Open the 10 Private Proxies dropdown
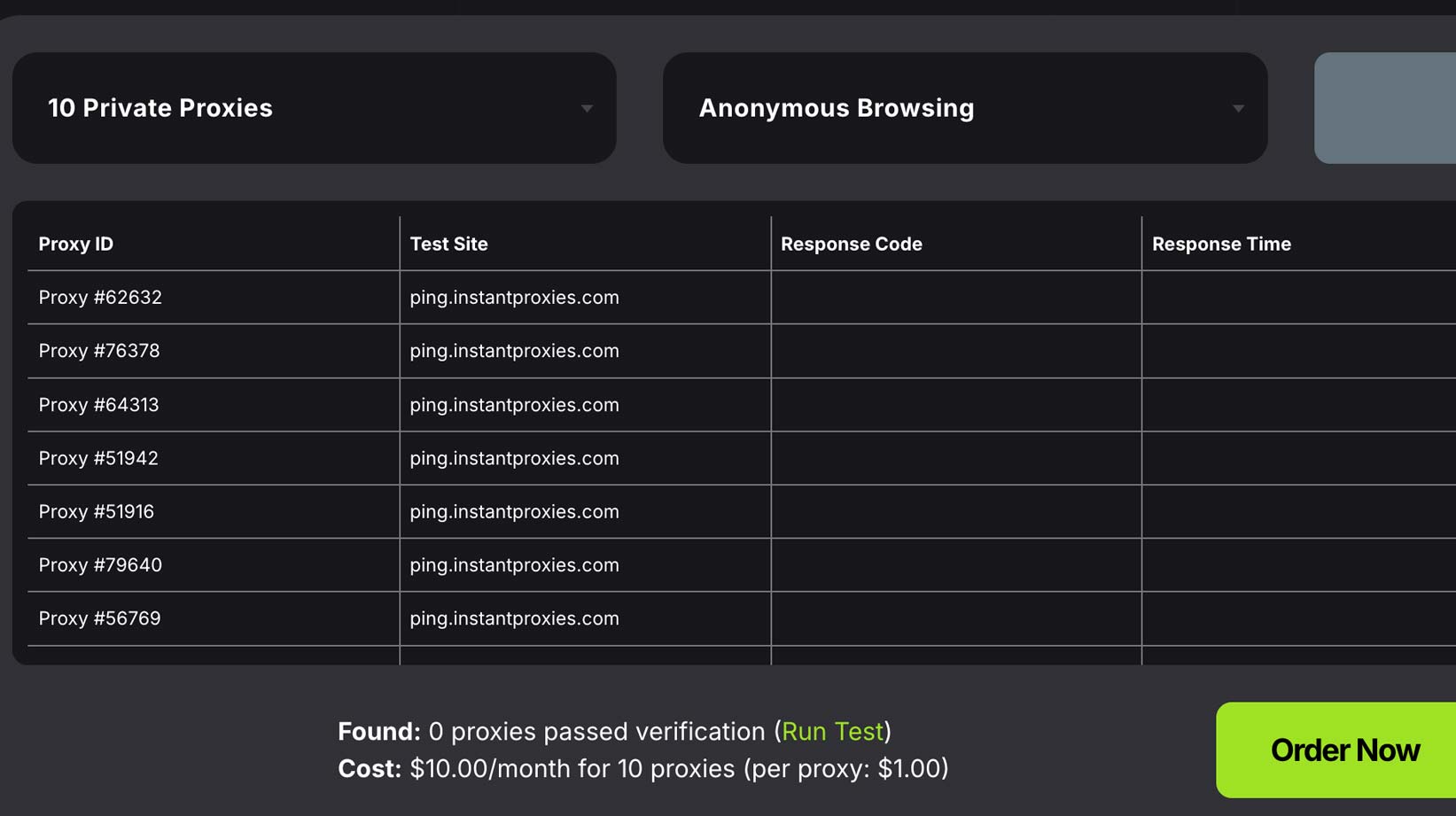 pos(314,108)
